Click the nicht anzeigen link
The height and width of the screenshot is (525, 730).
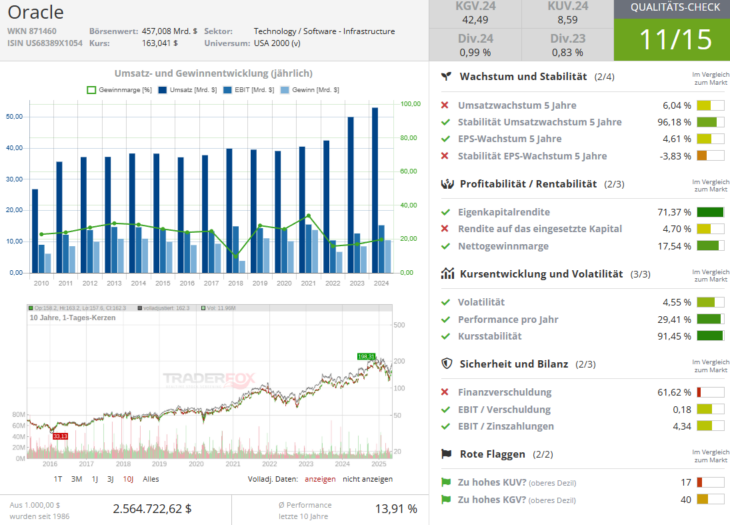(x=367, y=479)
